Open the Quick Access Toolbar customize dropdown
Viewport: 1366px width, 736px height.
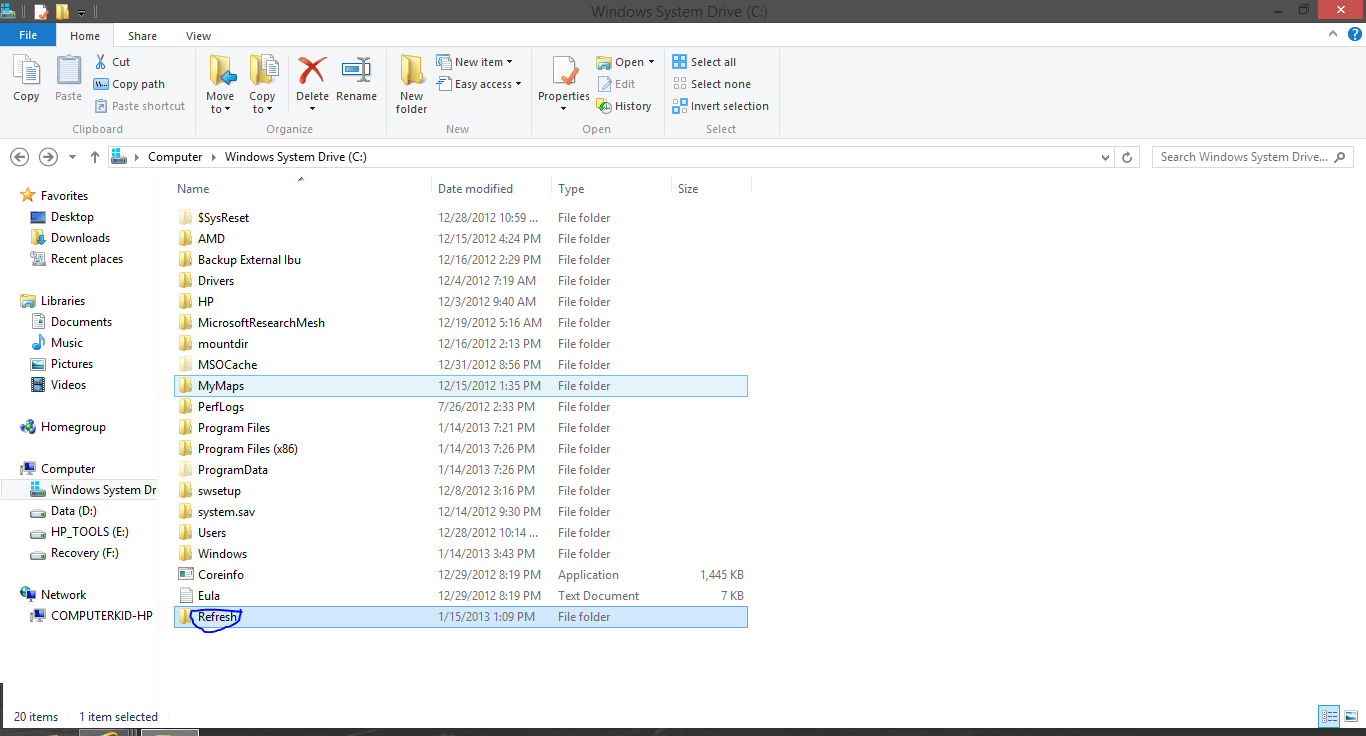(81, 12)
